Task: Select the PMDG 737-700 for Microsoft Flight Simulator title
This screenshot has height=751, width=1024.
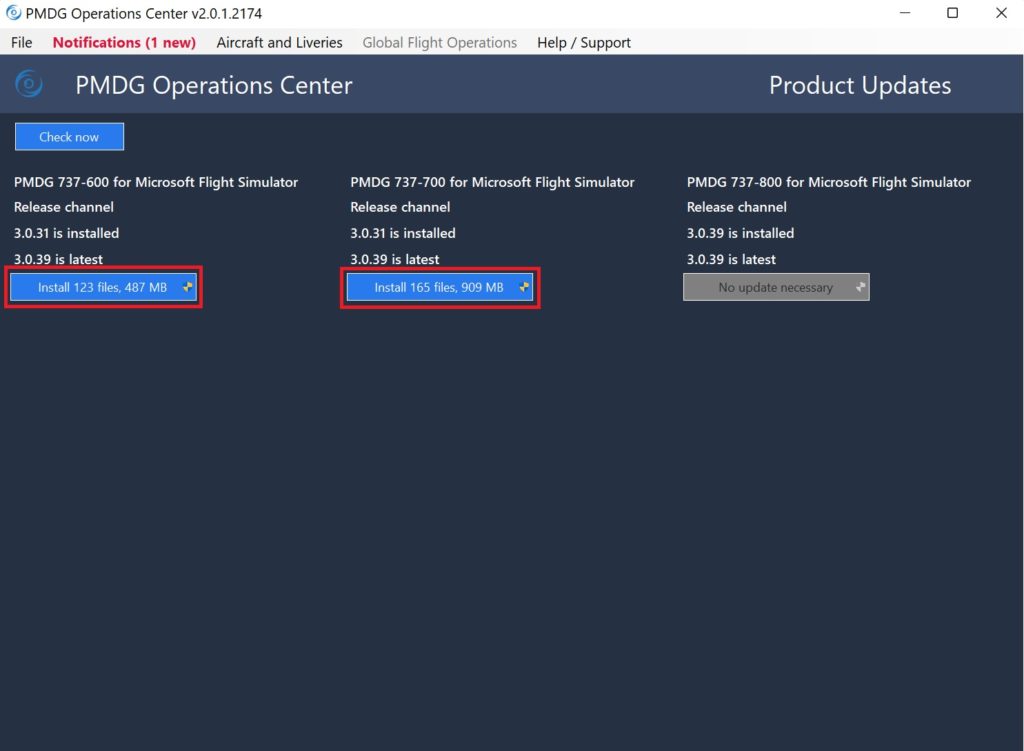Action: pyautogui.click(x=492, y=182)
